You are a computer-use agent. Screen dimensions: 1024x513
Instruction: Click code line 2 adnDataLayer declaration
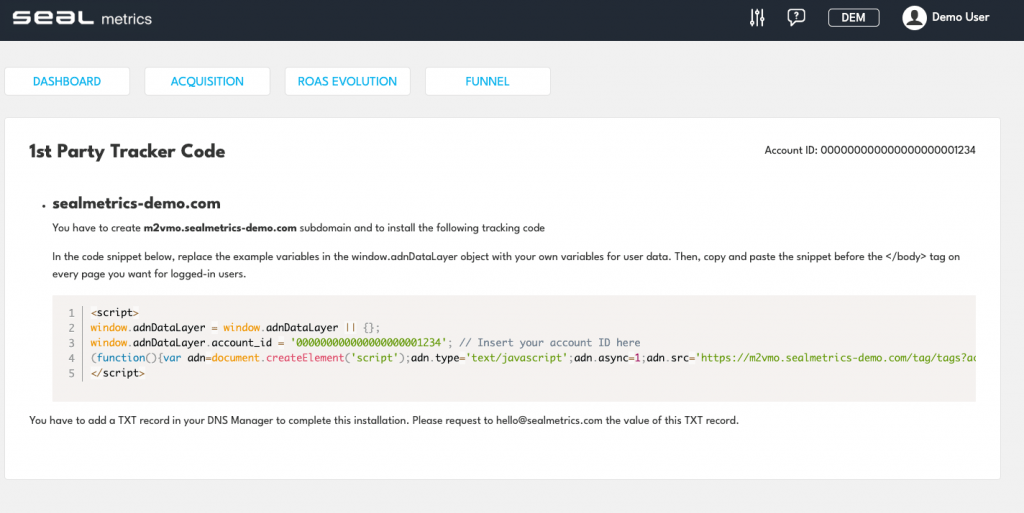point(235,328)
